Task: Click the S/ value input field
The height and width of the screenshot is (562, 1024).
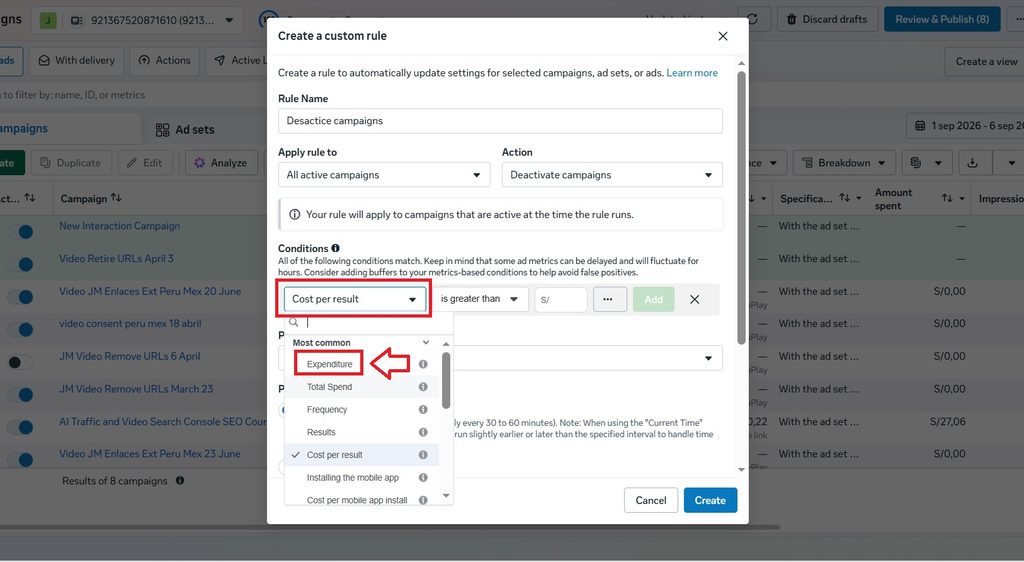Action: 561,300
